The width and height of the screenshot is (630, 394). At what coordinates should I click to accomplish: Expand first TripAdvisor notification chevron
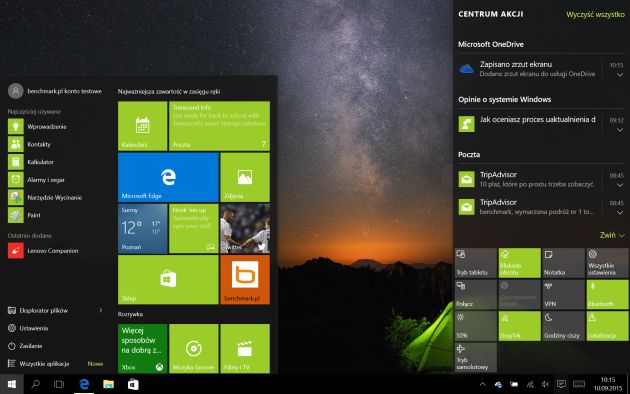click(x=620, y=185)
